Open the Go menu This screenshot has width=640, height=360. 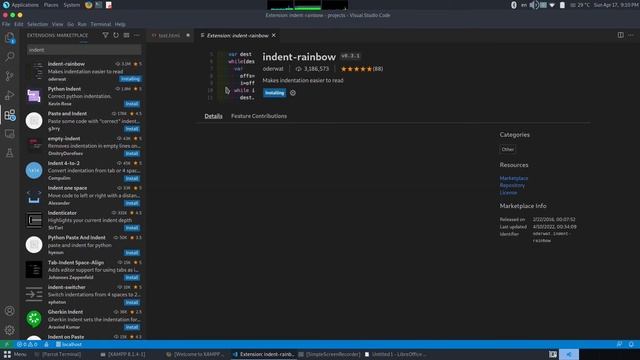pyautogui.click(x=71, y=24)
